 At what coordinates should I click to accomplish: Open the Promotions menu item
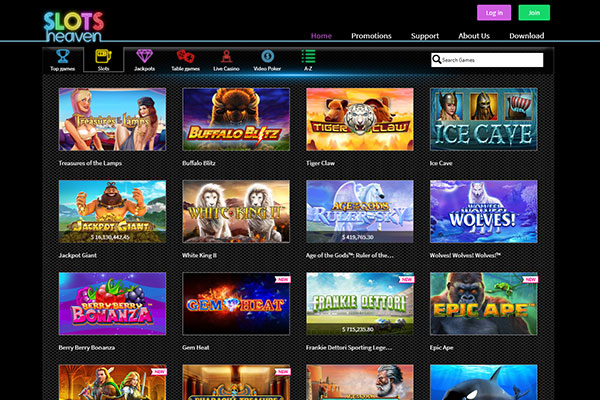[x=371, y=36]
